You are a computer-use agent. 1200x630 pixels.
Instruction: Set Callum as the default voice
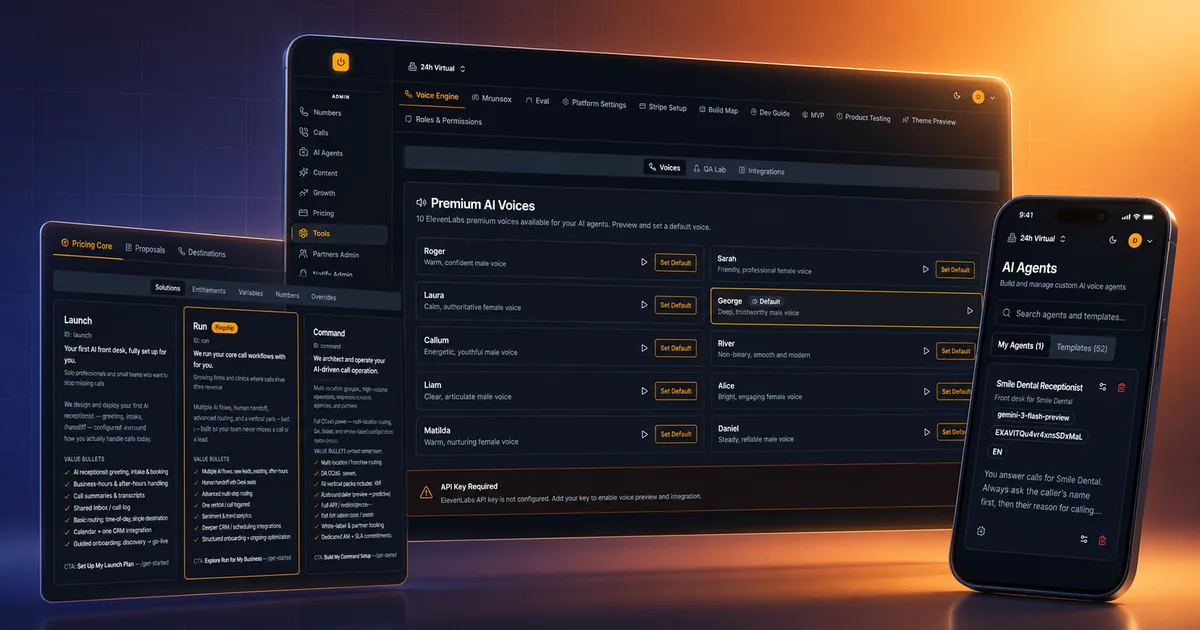coord(675,348)
